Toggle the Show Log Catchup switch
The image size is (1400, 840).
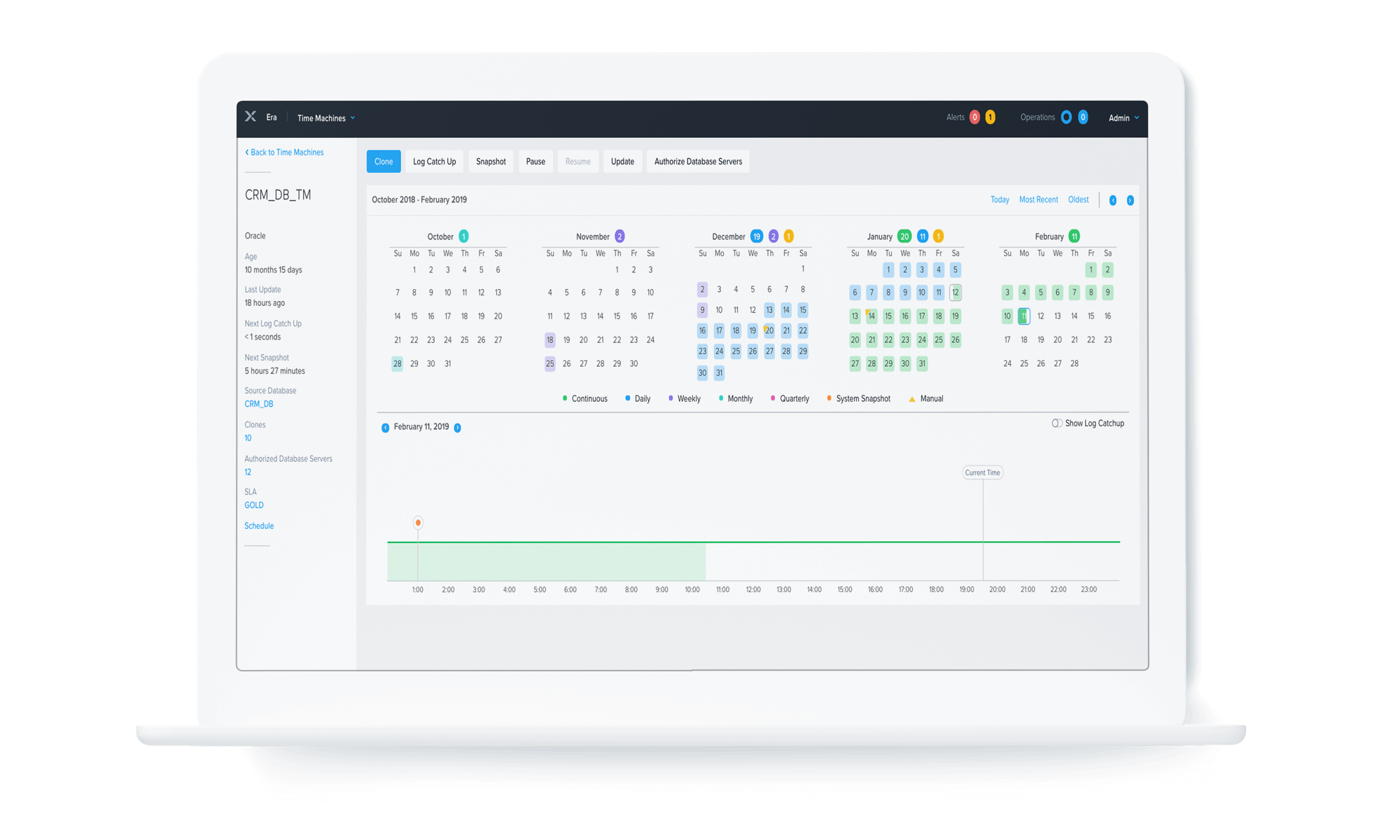pyautogui.click(x=1057, y=423)
